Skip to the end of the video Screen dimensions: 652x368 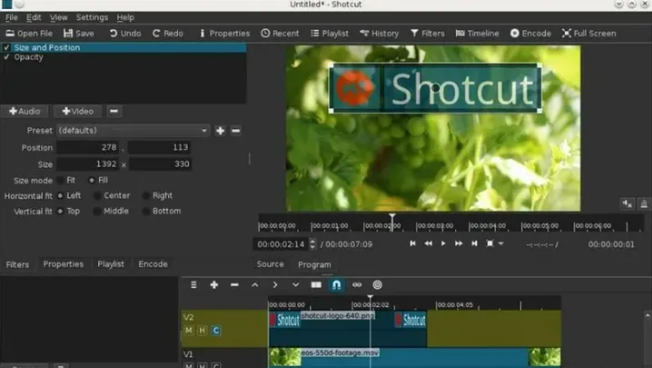pyautogui.click(x=474, y=243)
